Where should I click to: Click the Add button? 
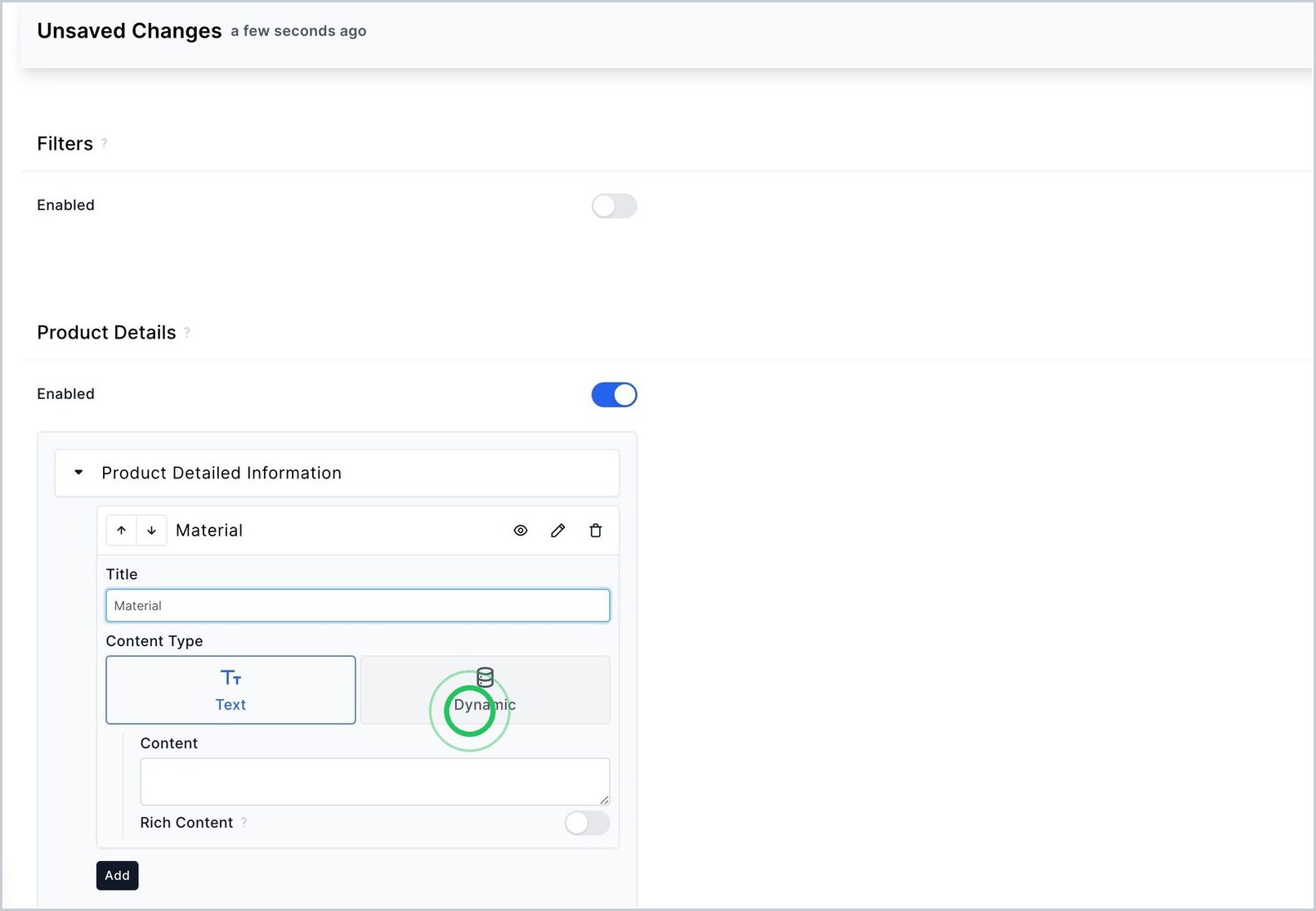point(117,876)
